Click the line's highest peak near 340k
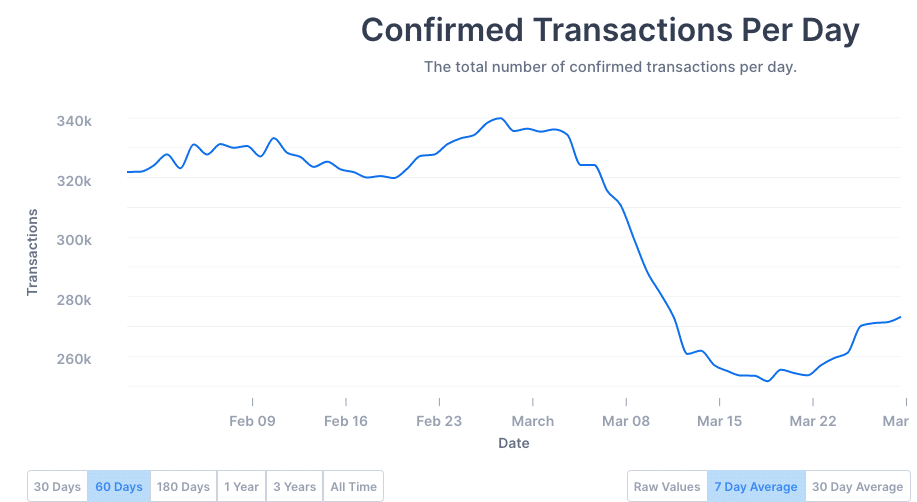The height and width of the screenshot is (502, 917). tap(500, 119)
